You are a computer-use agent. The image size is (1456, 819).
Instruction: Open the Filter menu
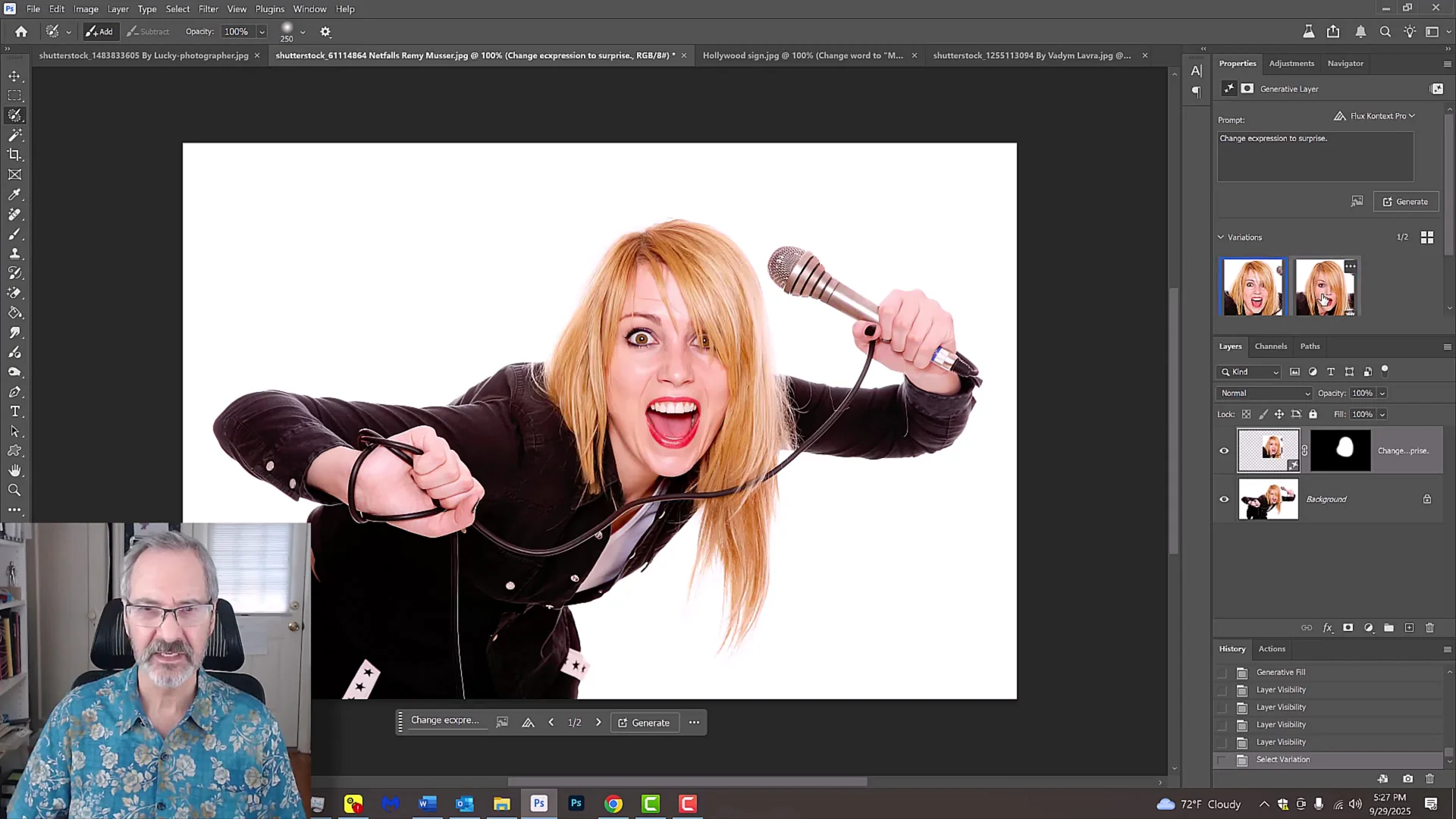tap(208, 8)
